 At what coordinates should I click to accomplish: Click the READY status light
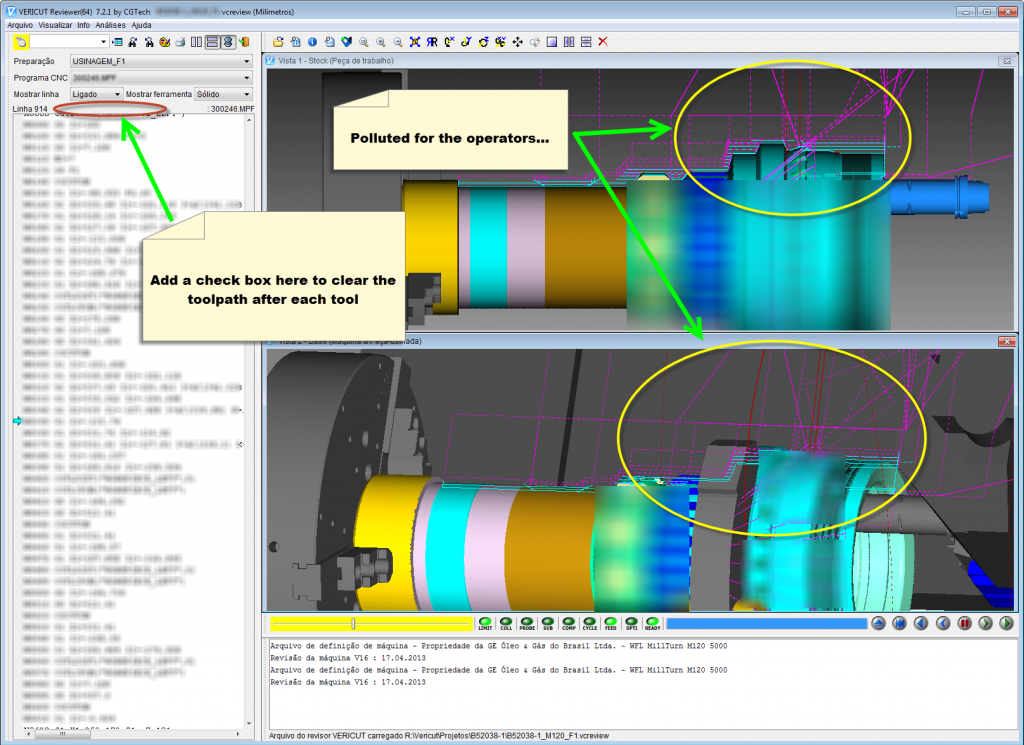pos(652,624)
